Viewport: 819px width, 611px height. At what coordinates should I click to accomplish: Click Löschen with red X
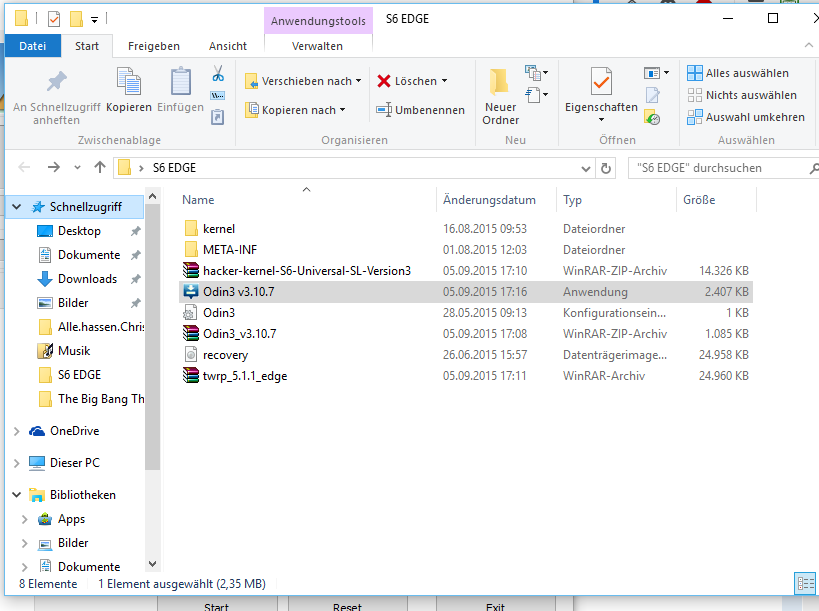tap(406, 81)
